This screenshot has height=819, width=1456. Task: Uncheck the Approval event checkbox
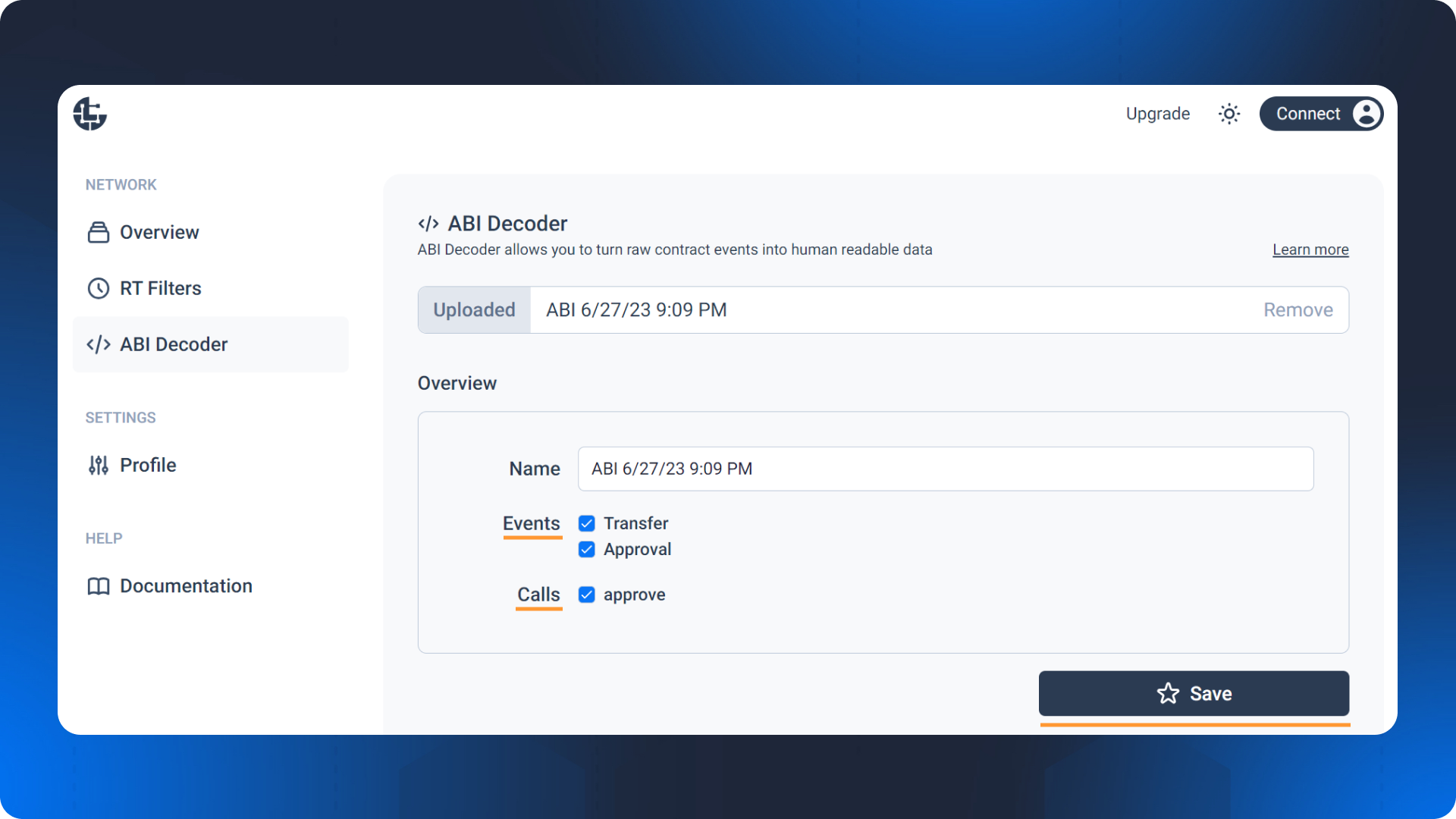click(586, 549)
